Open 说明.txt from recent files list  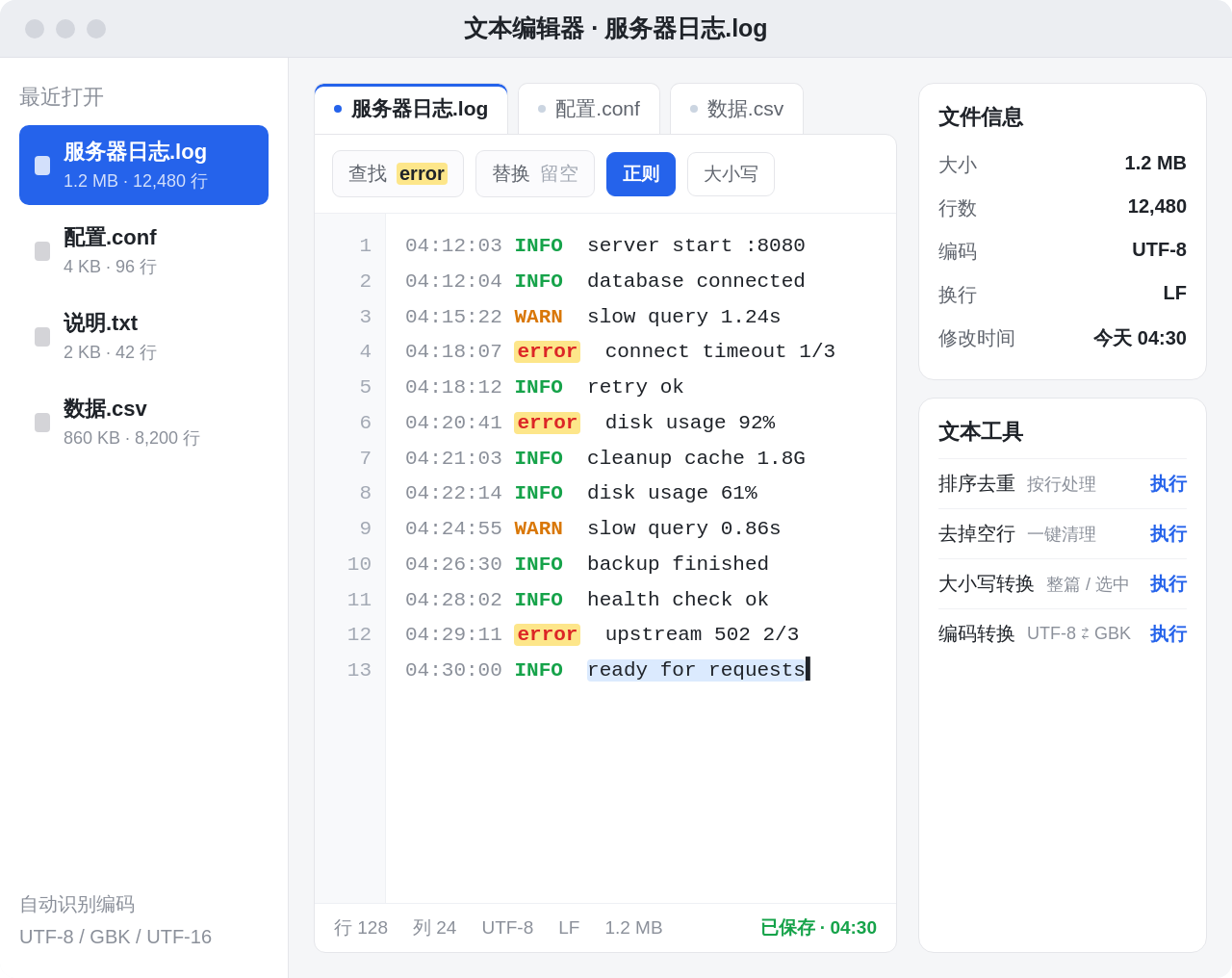point(143,337)
